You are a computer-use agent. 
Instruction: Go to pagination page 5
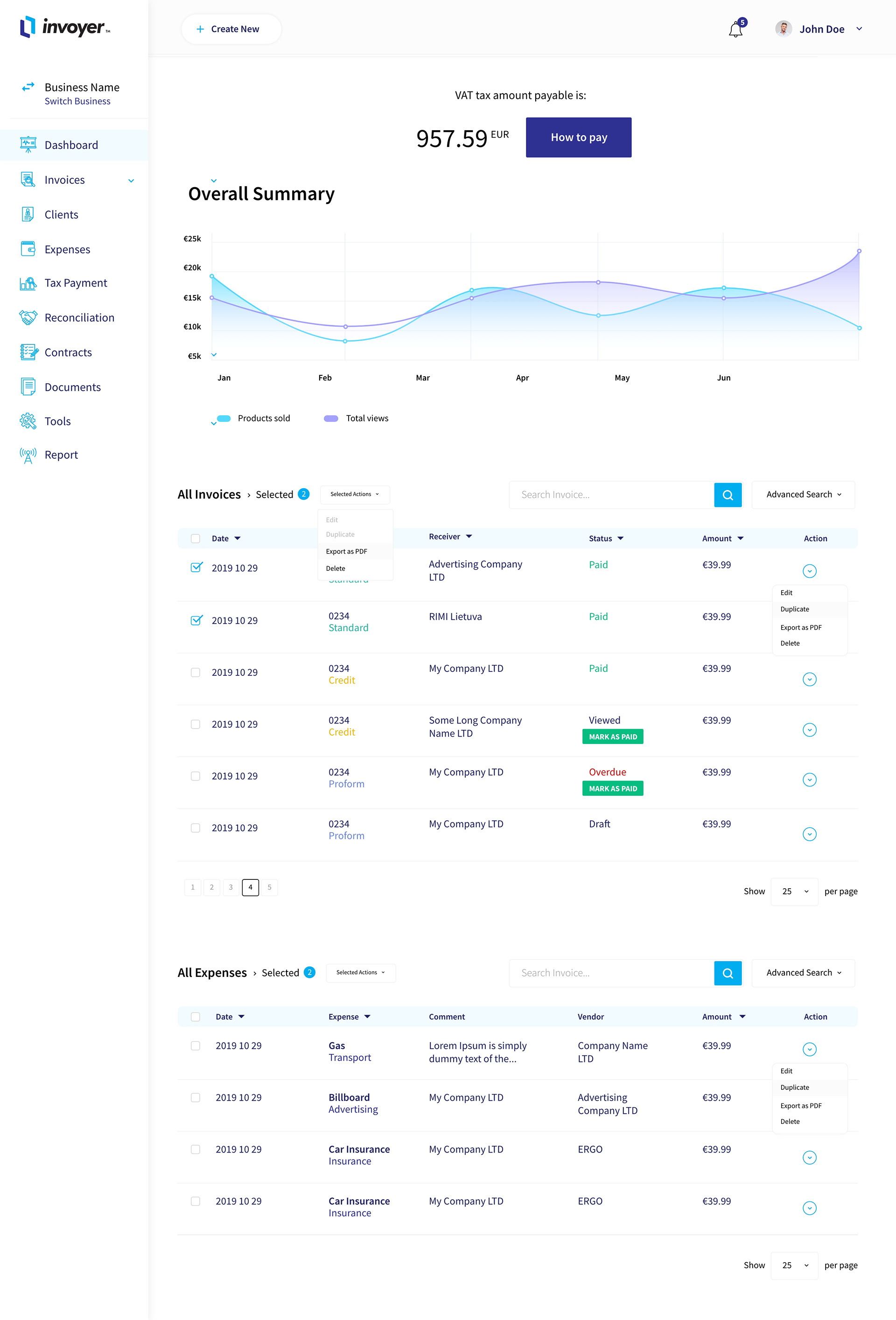[x=269, y=887]
